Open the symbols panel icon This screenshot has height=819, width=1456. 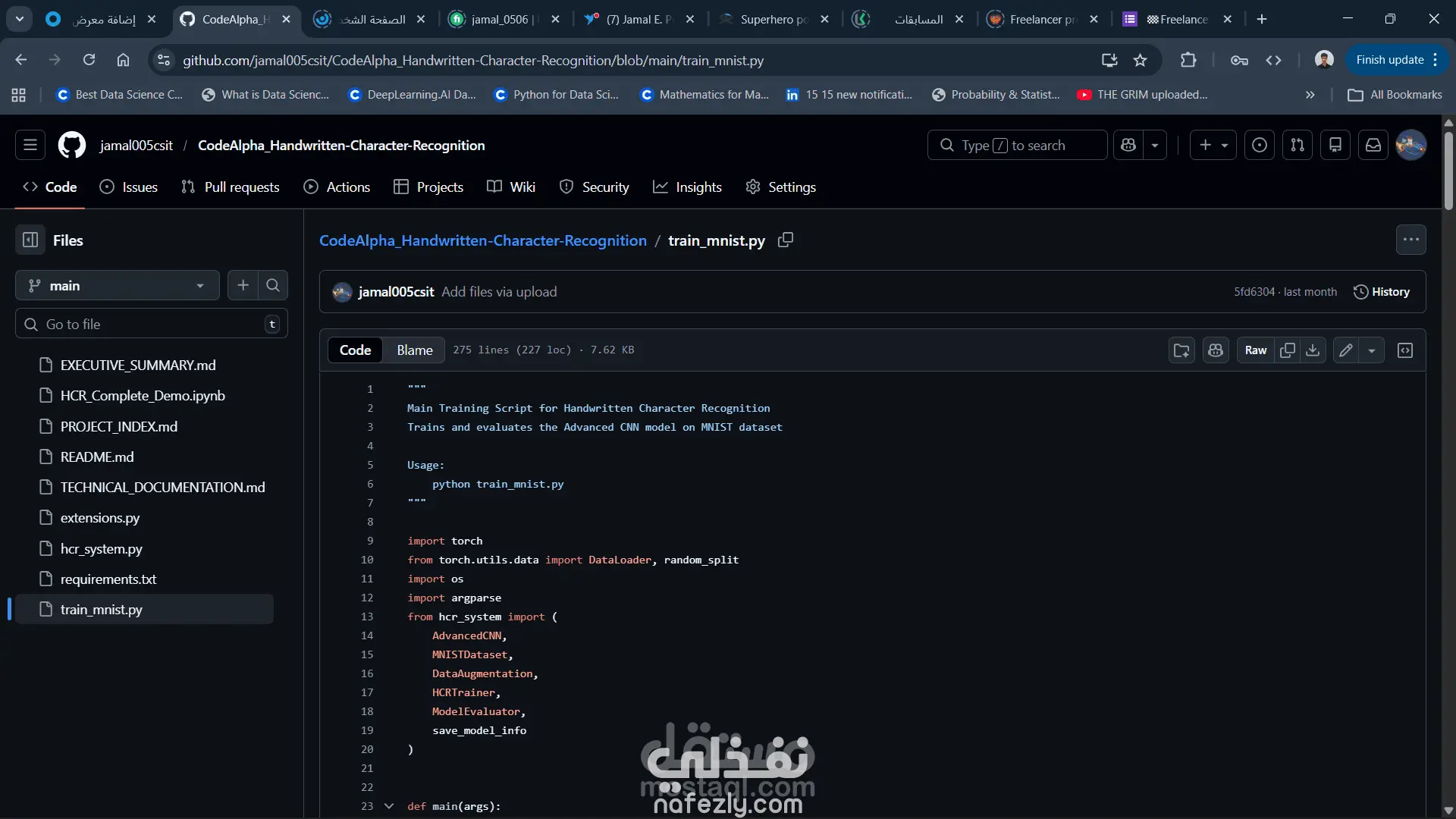[x=1404, y=350]
